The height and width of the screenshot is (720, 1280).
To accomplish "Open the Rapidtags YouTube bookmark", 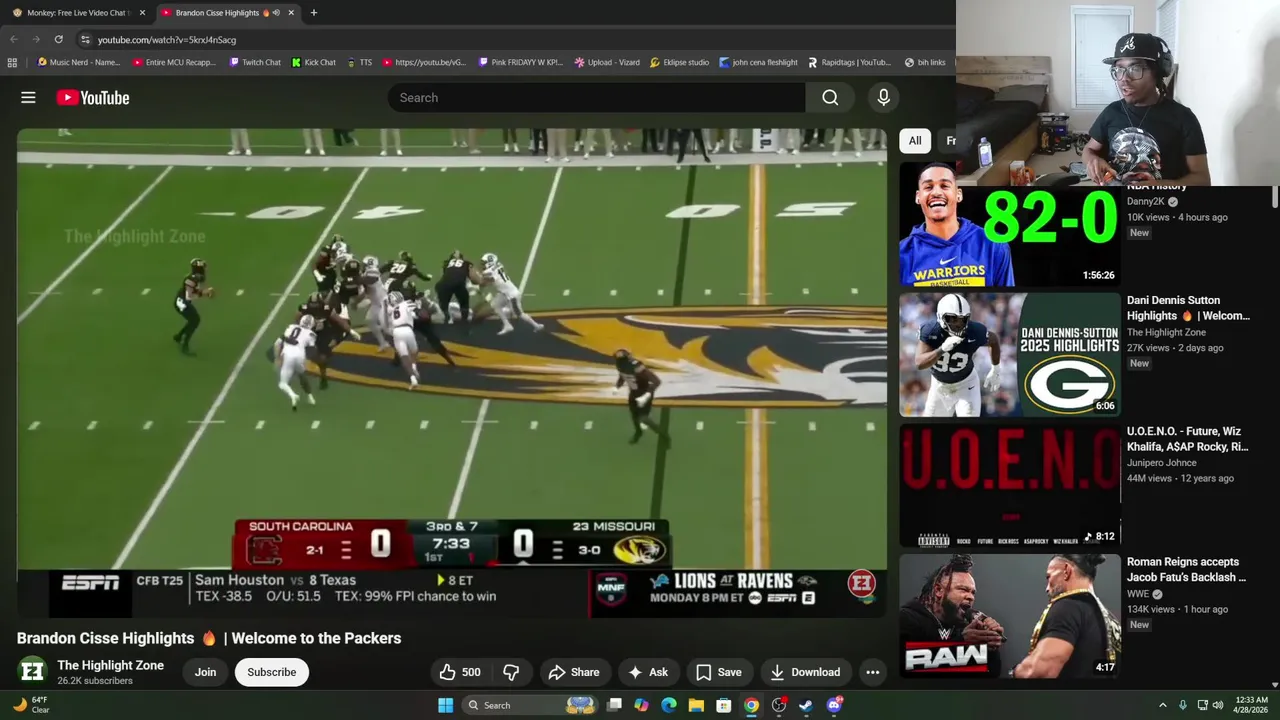I will (x=849, y=62).
